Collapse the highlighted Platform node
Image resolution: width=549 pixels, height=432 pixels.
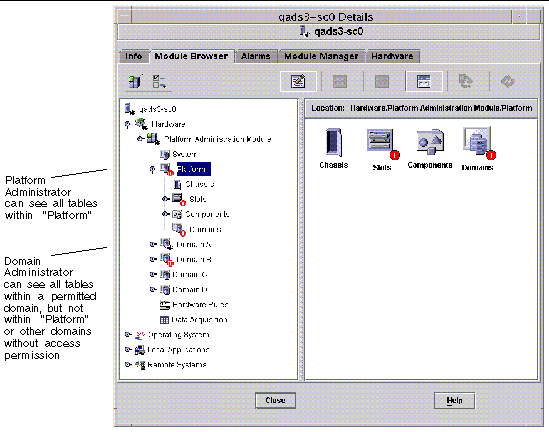point(152,169)
